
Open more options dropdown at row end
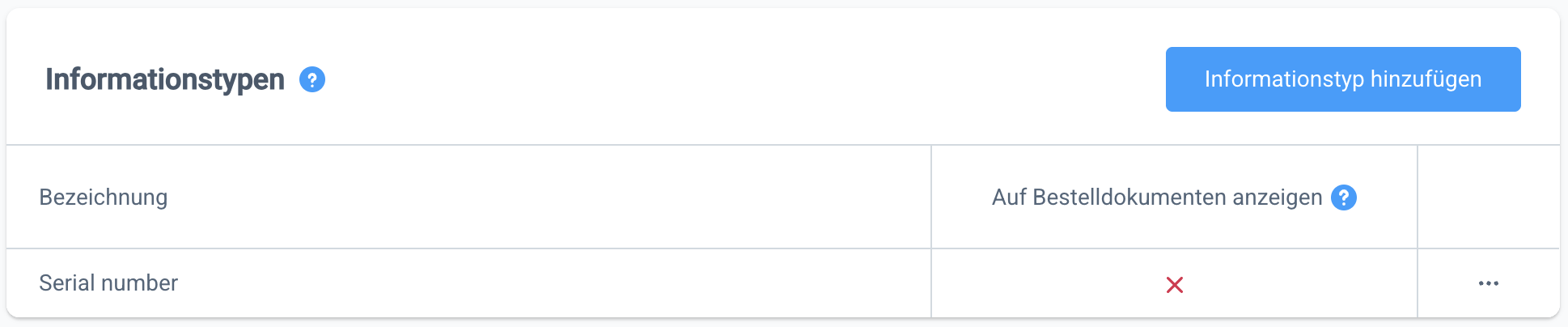click(1489, 283)
